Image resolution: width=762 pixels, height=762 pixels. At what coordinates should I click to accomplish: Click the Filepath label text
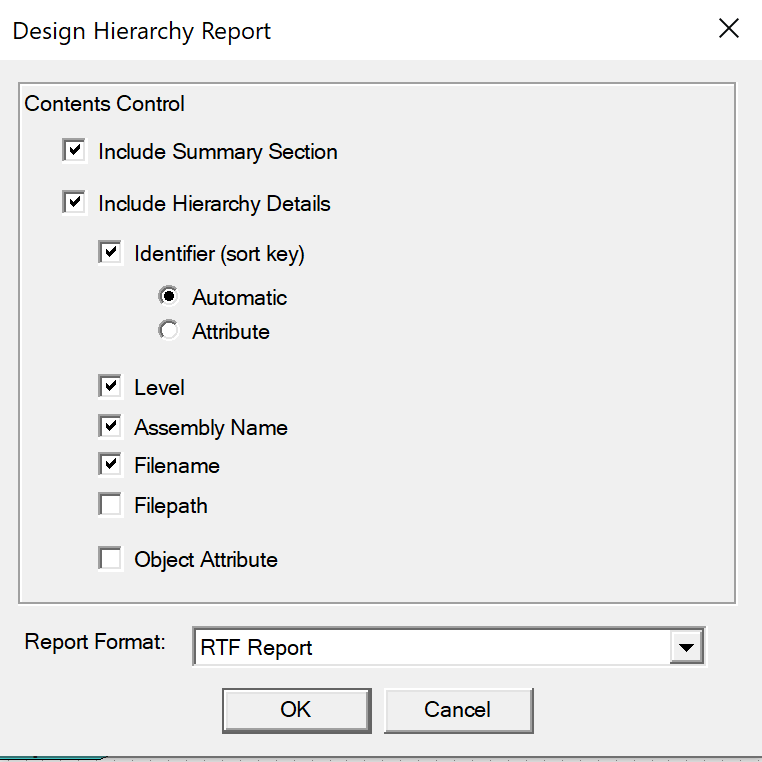(x=171, y=506)
